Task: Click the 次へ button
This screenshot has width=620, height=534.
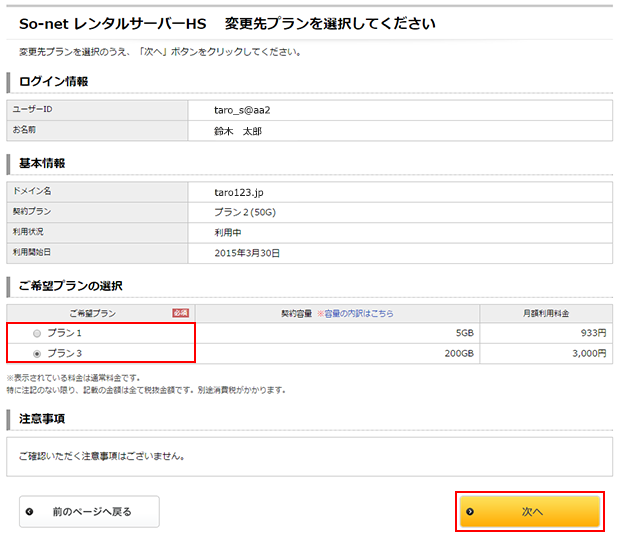Action: pos(530,511)
